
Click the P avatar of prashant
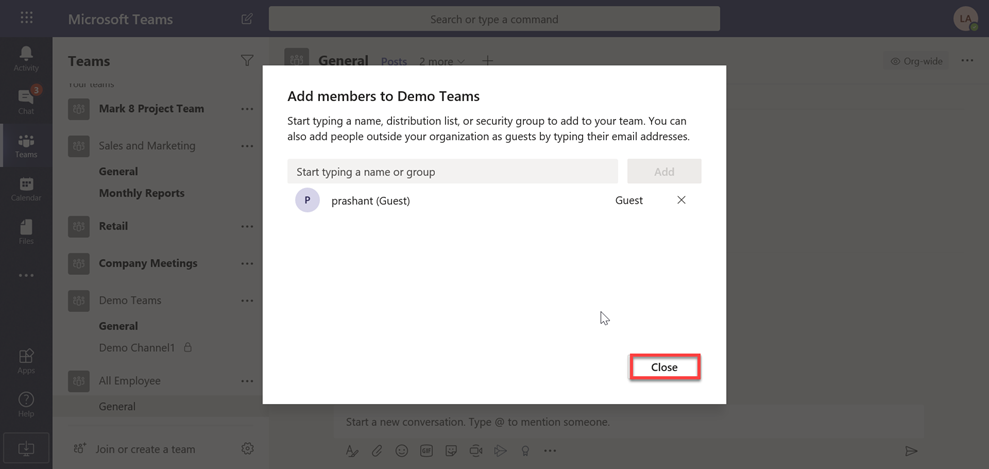(307, 200)
